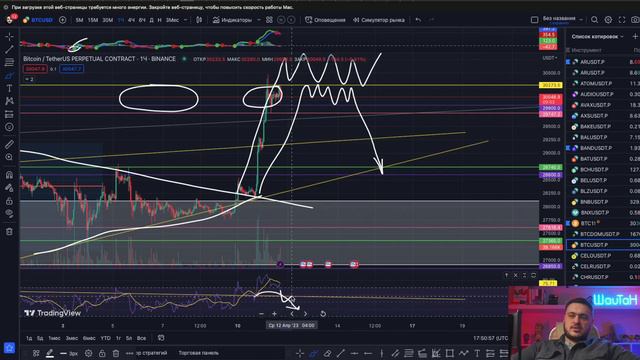Open the chart settings gear in top bar
Screen dimensions: 640x360
[608, 20]
